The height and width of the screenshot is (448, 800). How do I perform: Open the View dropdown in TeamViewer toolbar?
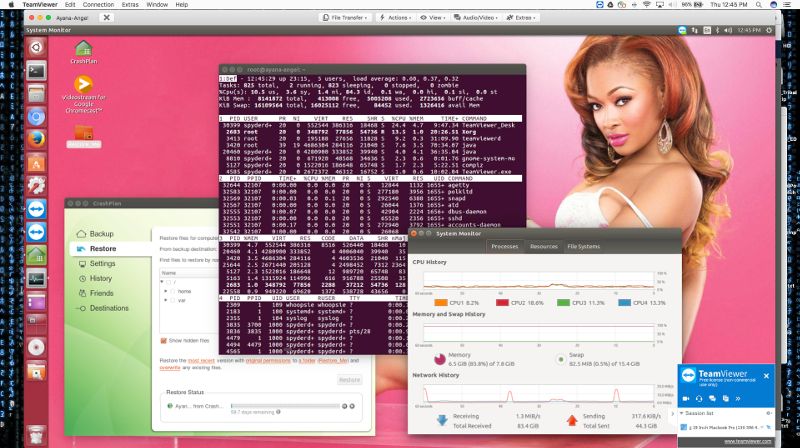click(x=433, y=17)
